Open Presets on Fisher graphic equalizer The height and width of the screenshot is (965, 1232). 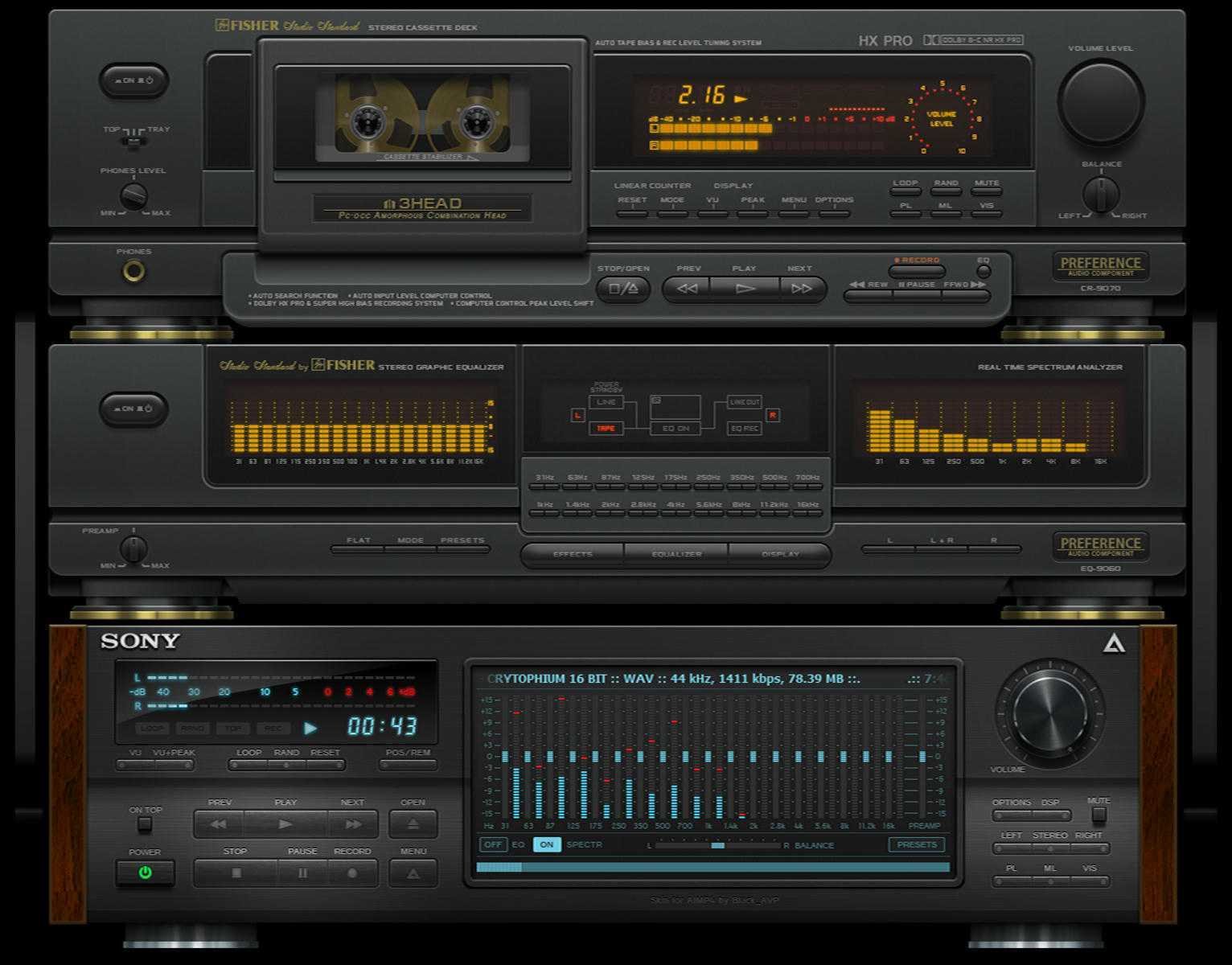(x=463, y=550)
